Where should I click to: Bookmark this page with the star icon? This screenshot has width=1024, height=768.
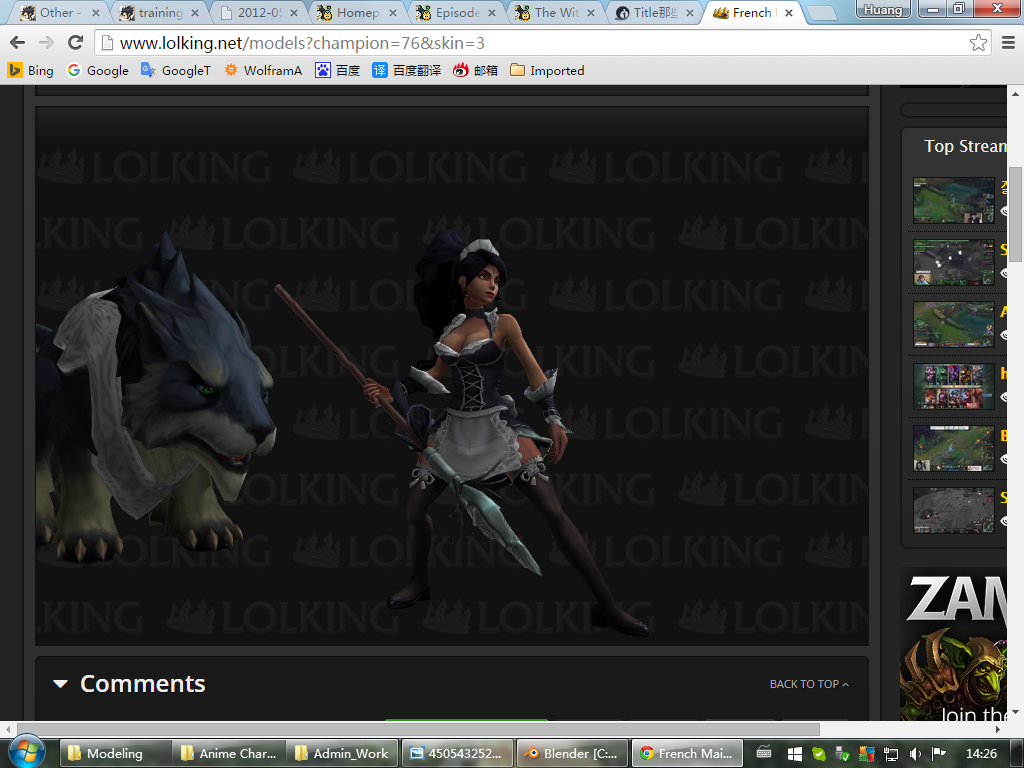click(978, 43)
